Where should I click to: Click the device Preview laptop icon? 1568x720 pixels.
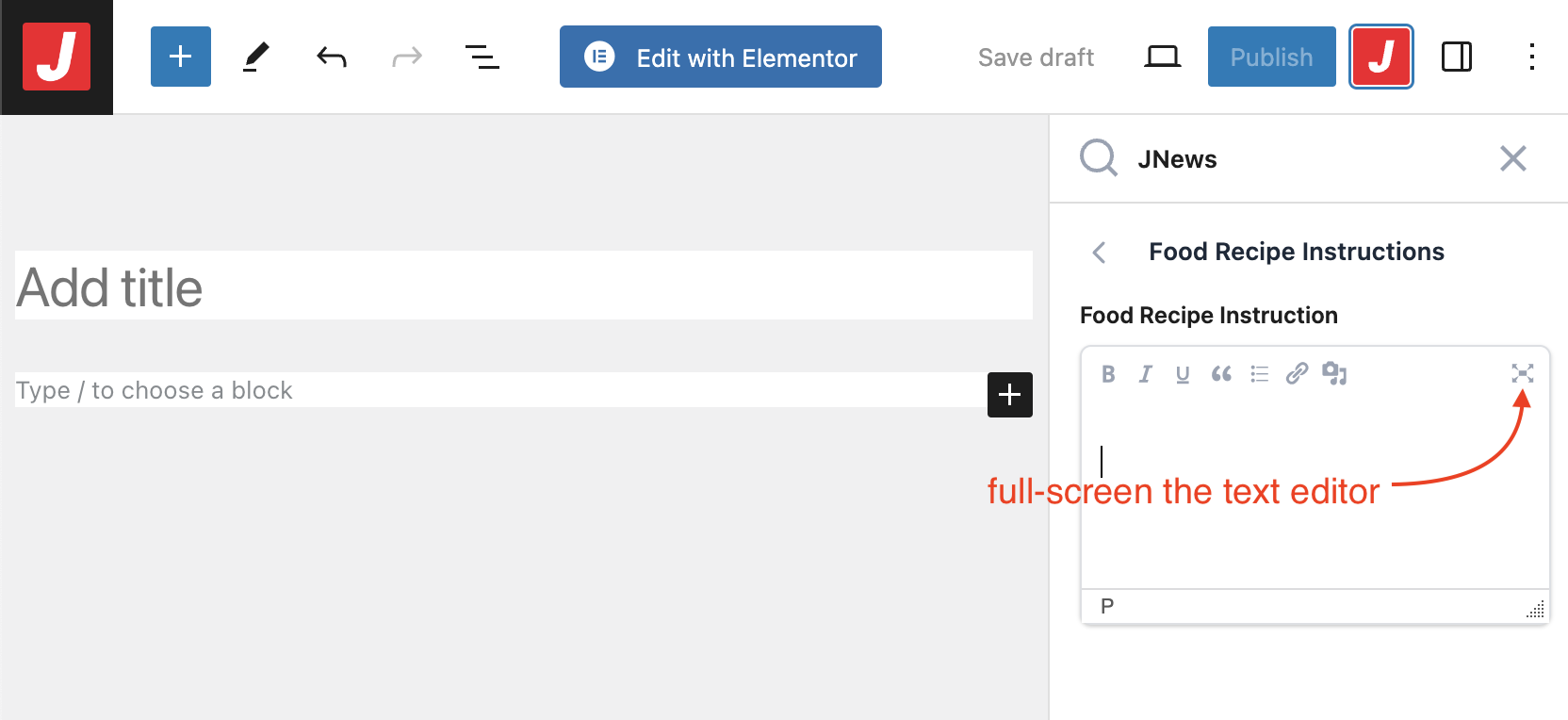click(1162, 57)
